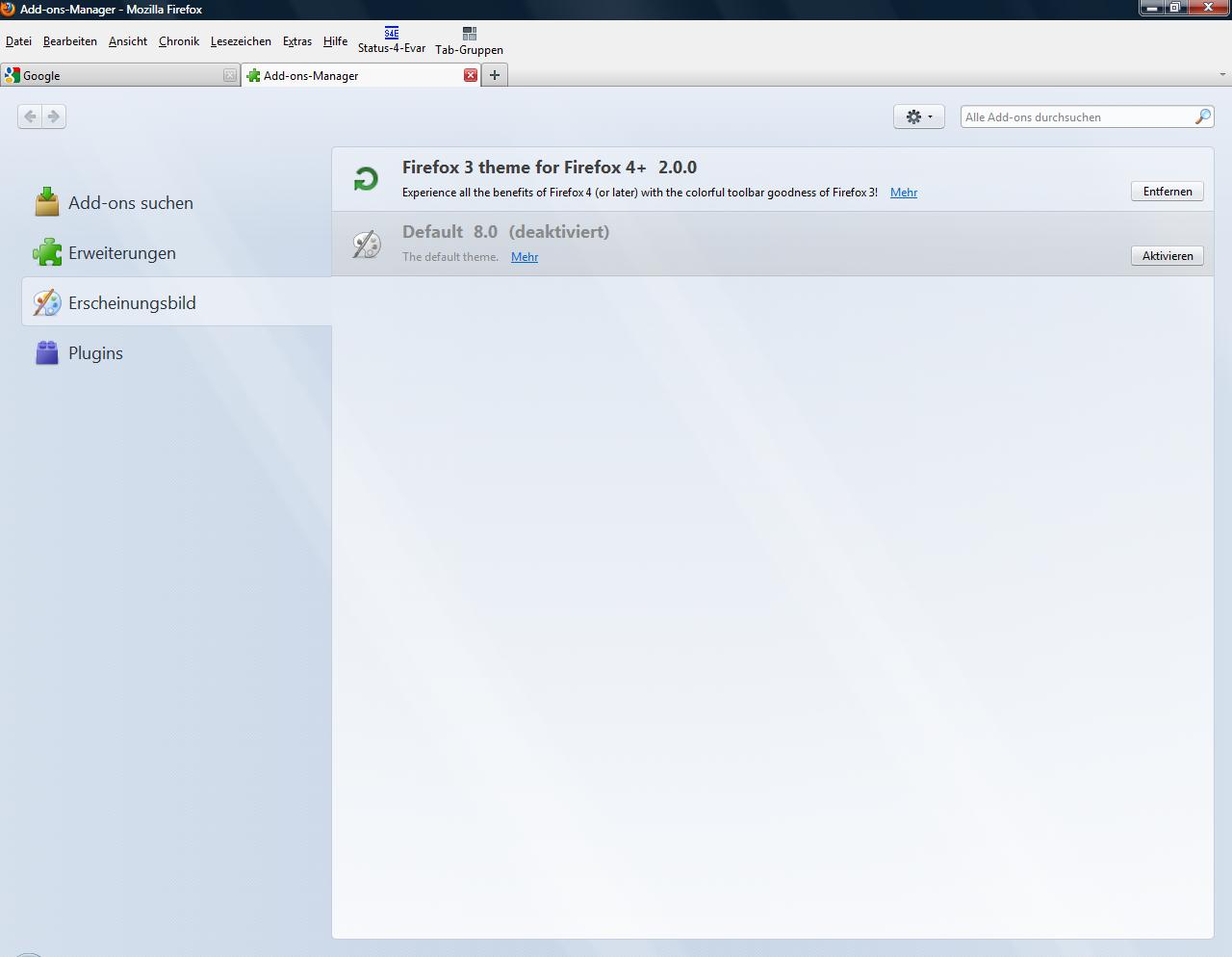
Task: Open the Extras menu
Action: point(297,41)
